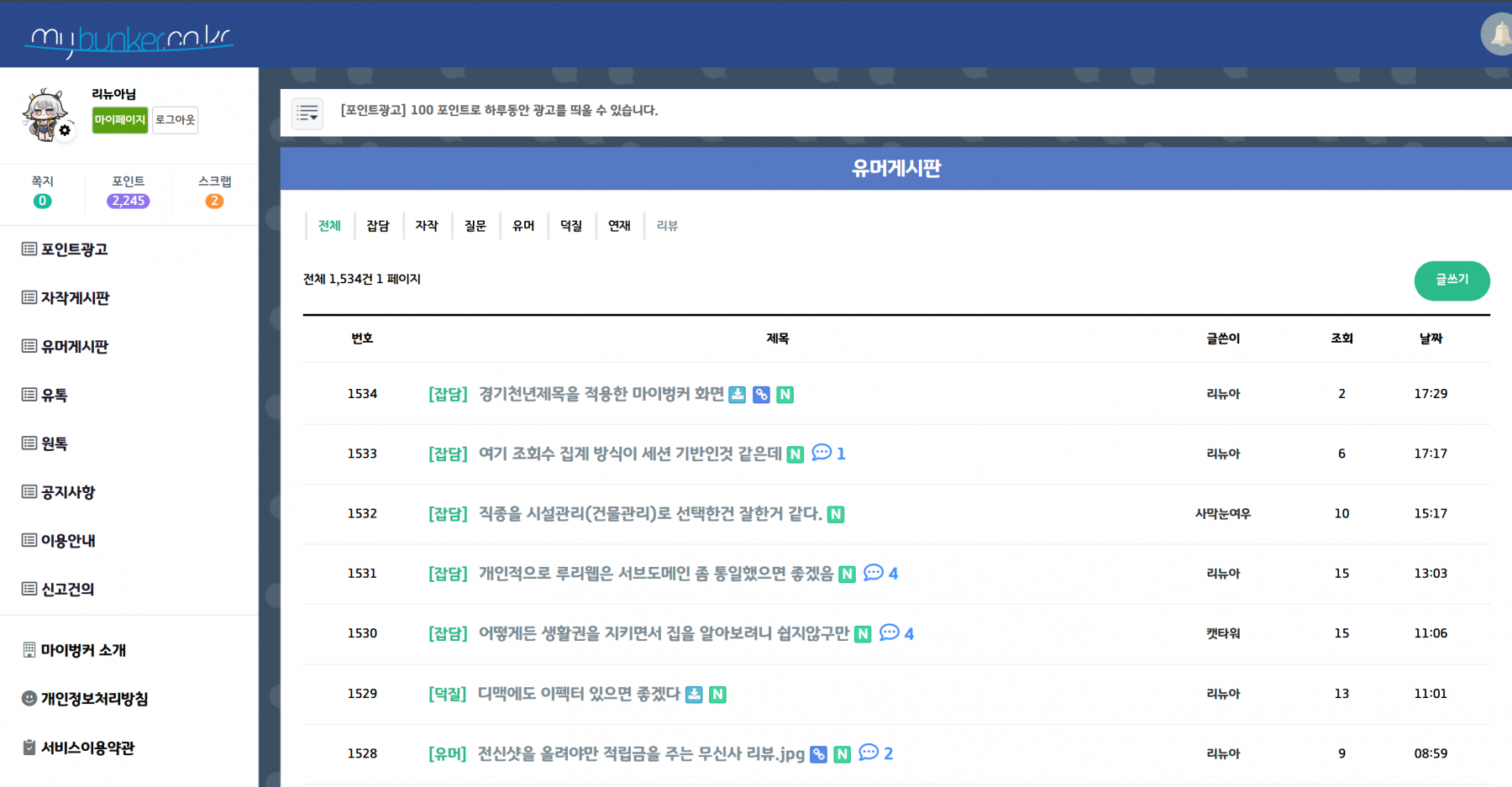Click download icon on post 1534
The height and width of the screenshot is (787, 1512).
pyautogui.click(x=737, y=395)
